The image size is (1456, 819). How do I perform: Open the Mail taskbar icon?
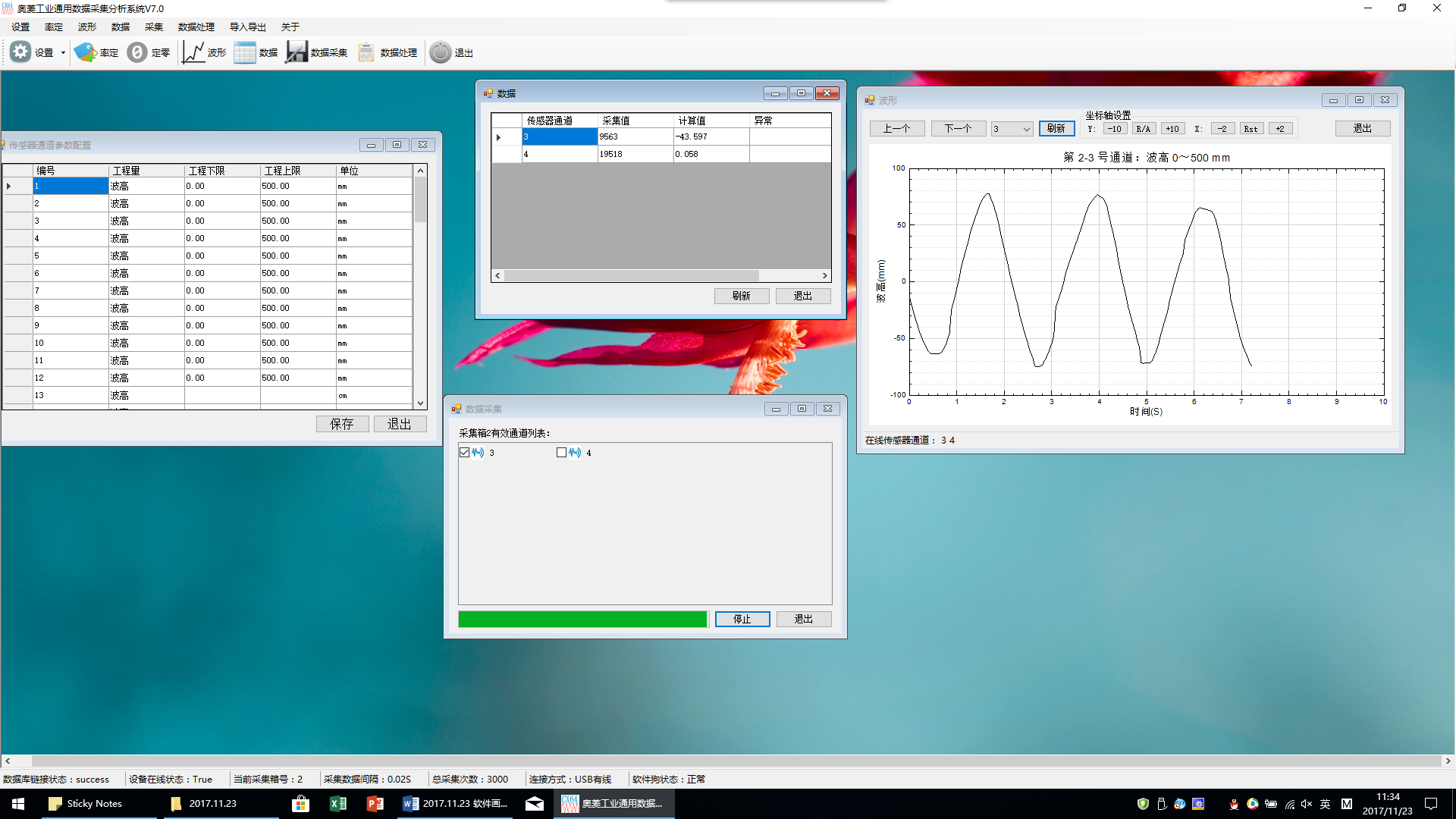click(x=535, y=804)
